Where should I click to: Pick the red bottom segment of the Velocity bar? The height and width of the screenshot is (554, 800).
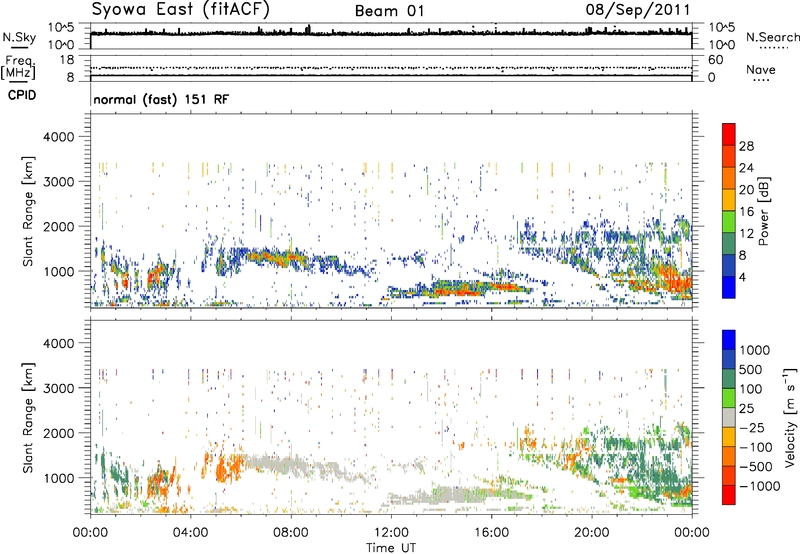pyautogui.click(x=729, y=495)
